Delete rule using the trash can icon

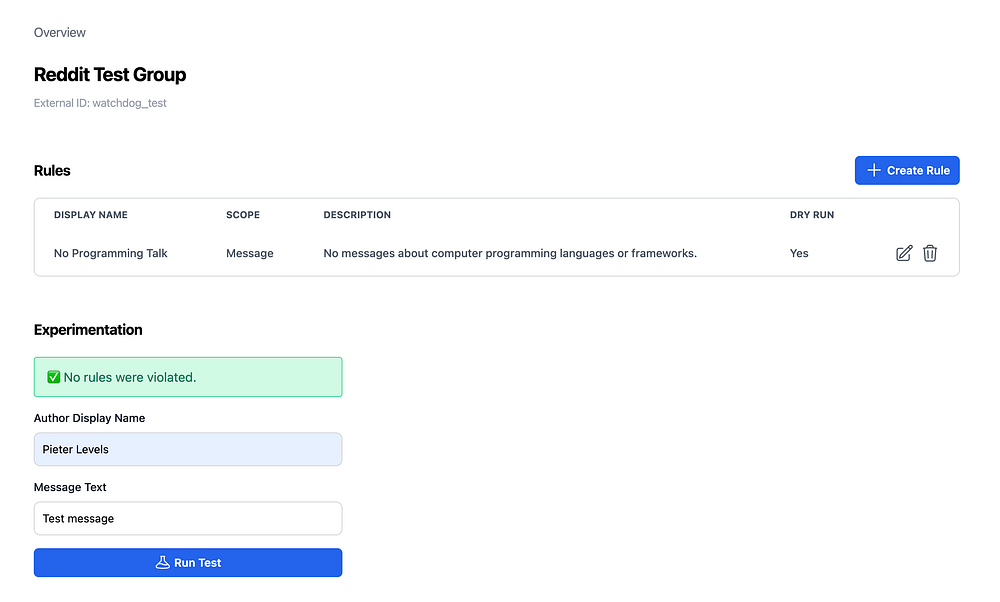pyautogui.click(x=930, y=253)
